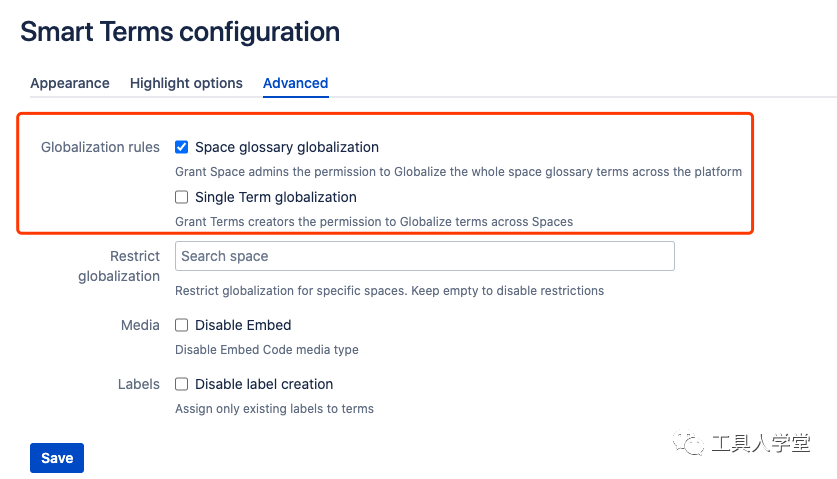Click the Globalization rules field label
The height and width of the screenshot is (479, 837).
point(100,147)
